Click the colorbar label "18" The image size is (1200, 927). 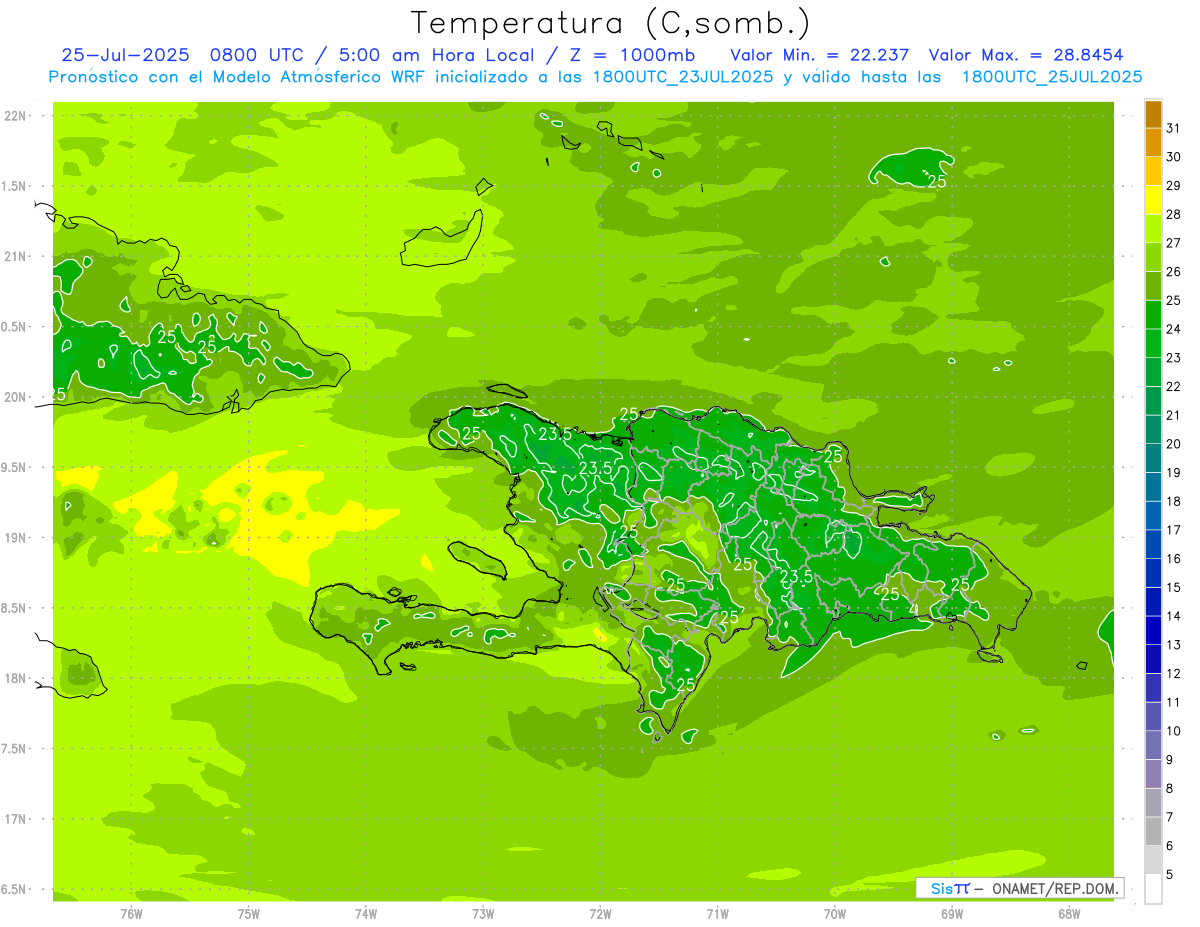[x=1173, y=501]
